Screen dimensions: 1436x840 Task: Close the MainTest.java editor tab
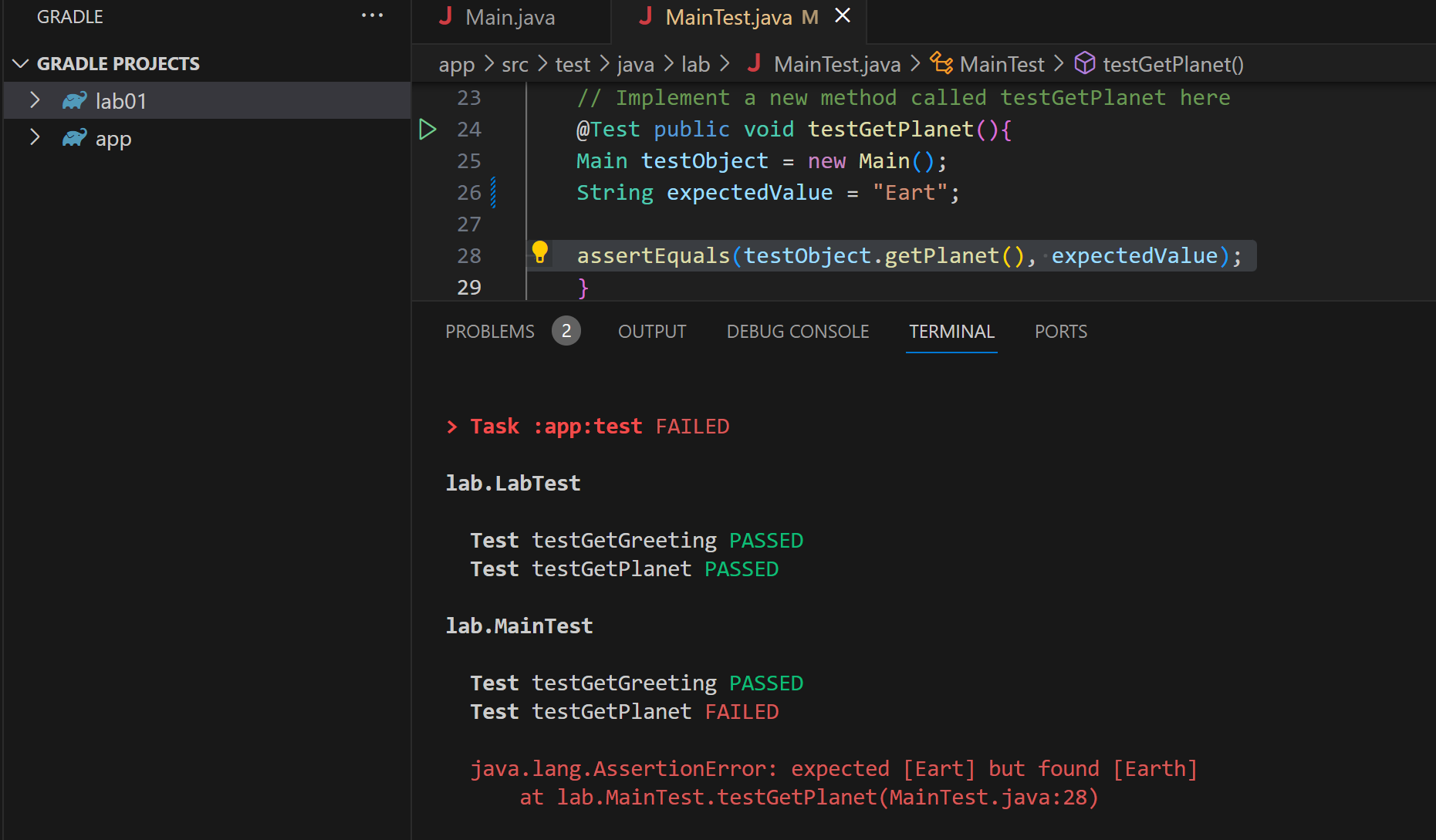[843, 16]
